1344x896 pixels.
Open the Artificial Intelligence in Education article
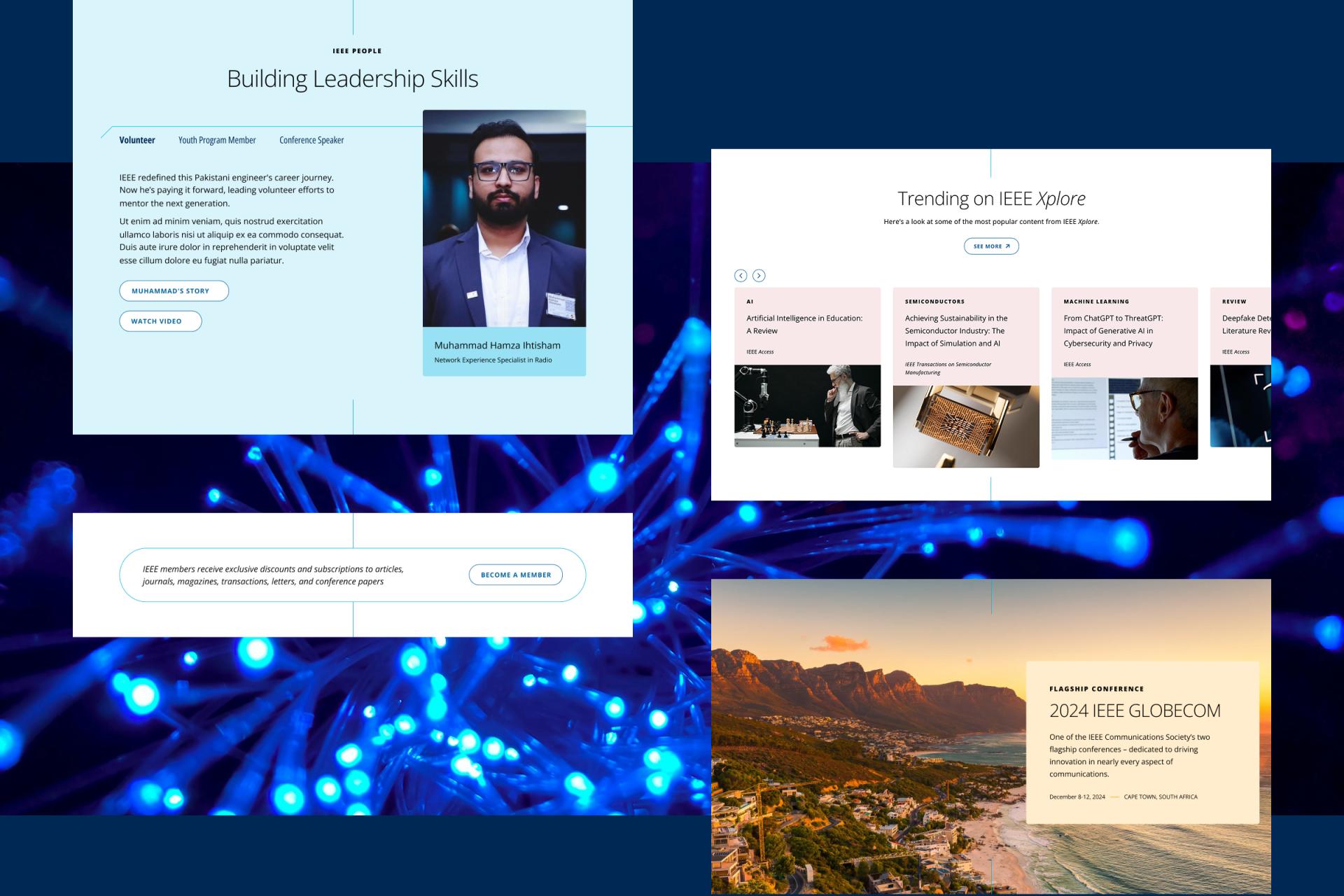(804, 324)
